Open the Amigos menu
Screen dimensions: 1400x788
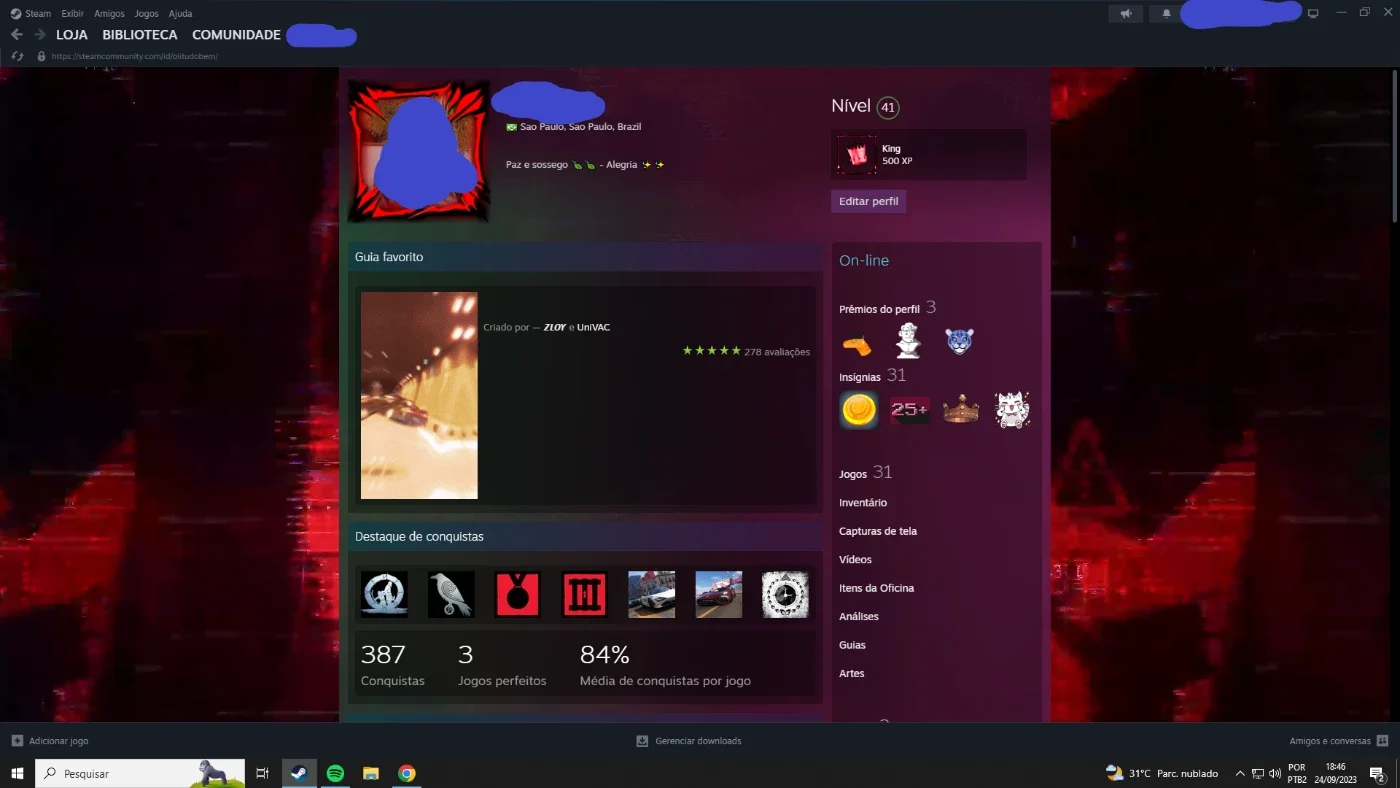109,14
